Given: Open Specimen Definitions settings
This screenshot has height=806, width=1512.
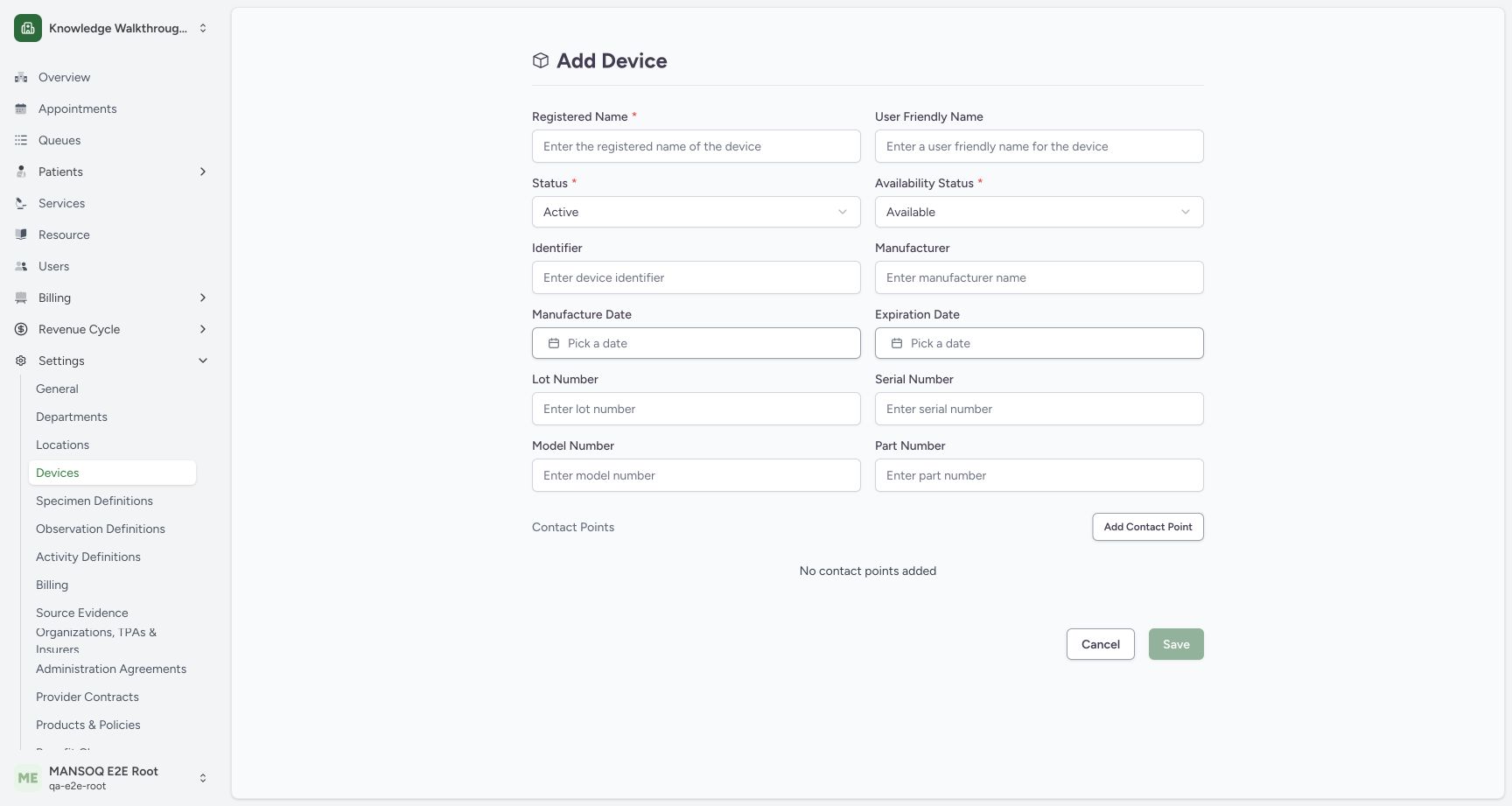Looking at the screenshot, I should pyautogui.click(x=112, y=501).
